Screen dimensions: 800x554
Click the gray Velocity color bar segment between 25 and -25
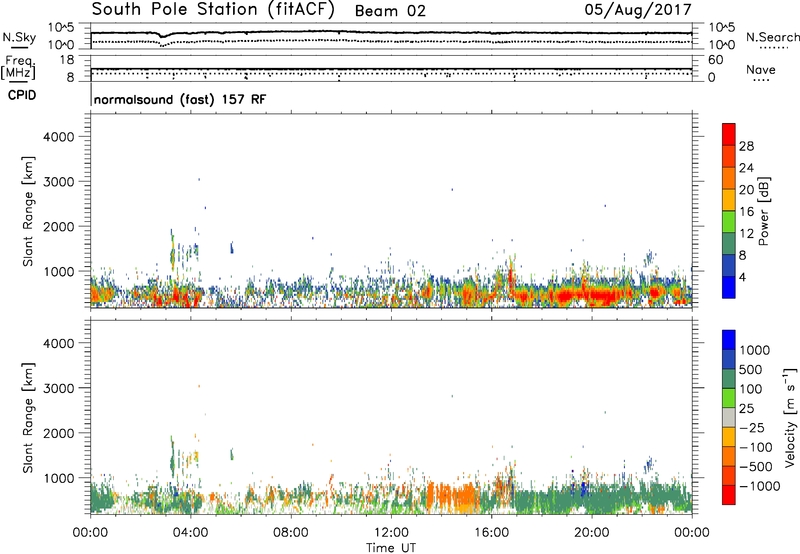pos(729,417)
